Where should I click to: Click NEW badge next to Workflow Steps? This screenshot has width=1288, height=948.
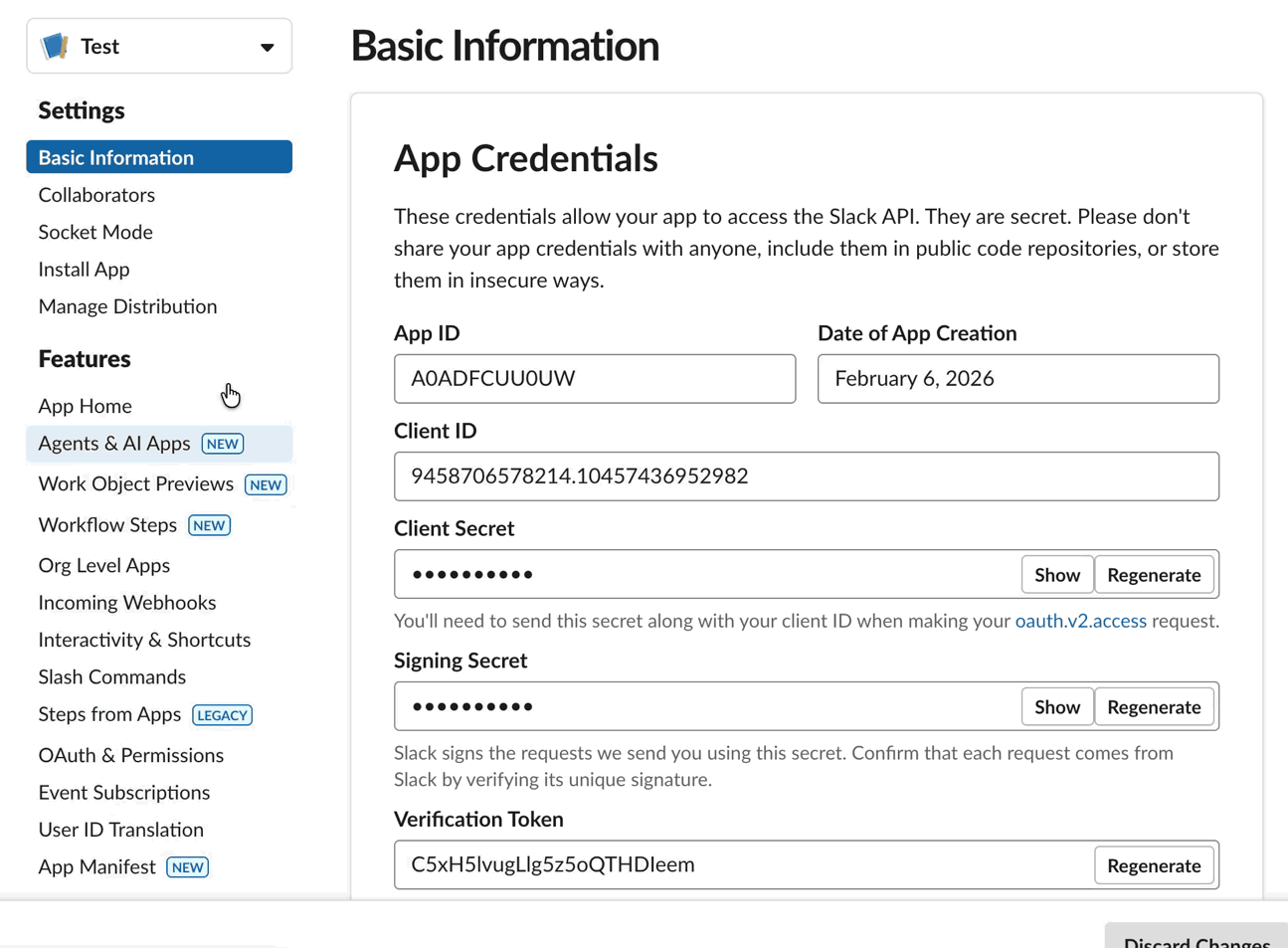210,525
